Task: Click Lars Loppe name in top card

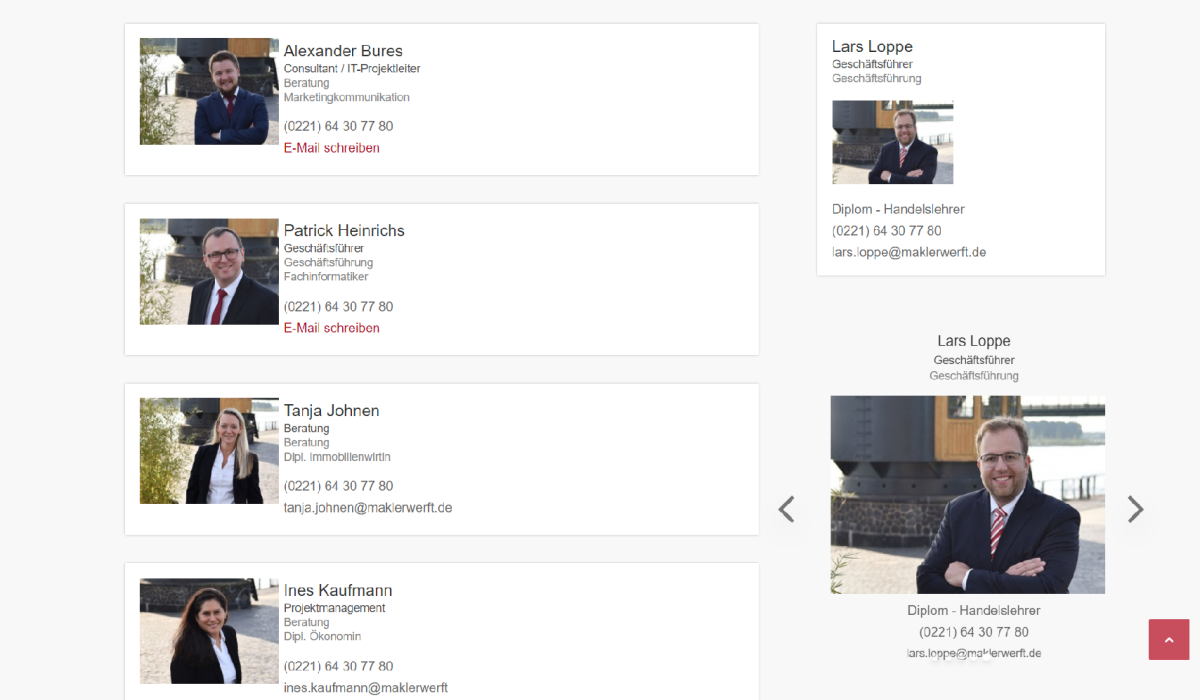Action: click(x=872, y=47)
